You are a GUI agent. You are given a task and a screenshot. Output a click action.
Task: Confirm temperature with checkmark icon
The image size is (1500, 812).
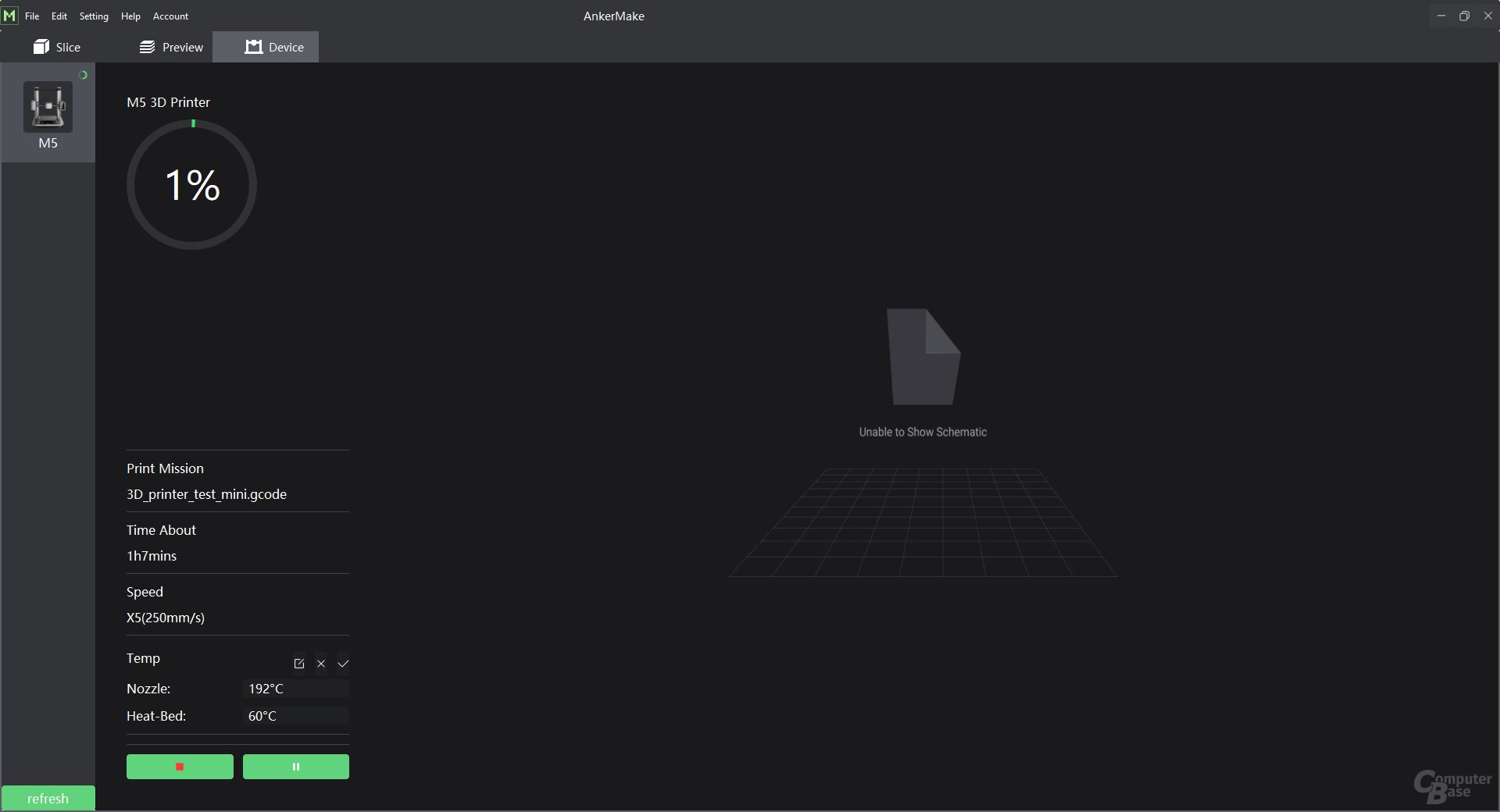tap(343, 664)
